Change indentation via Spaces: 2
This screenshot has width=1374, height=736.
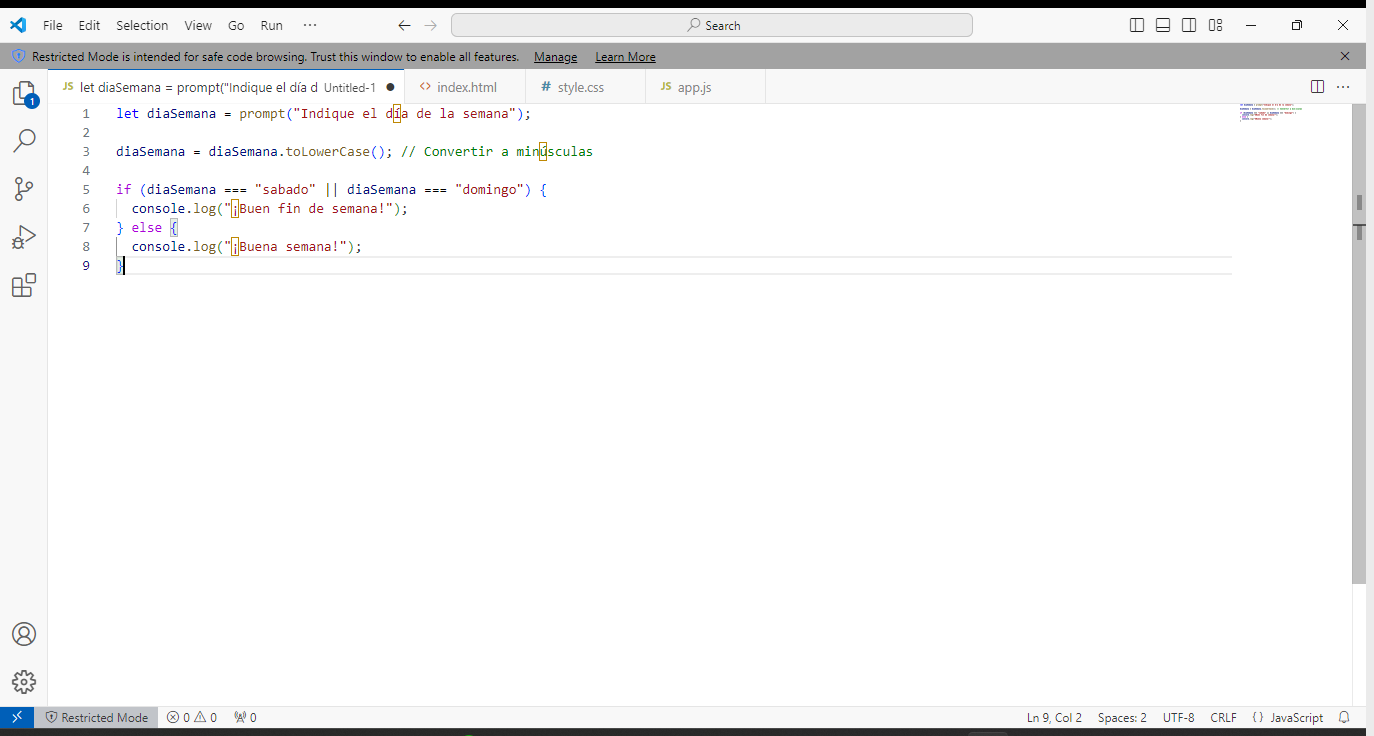[1122, 717]
